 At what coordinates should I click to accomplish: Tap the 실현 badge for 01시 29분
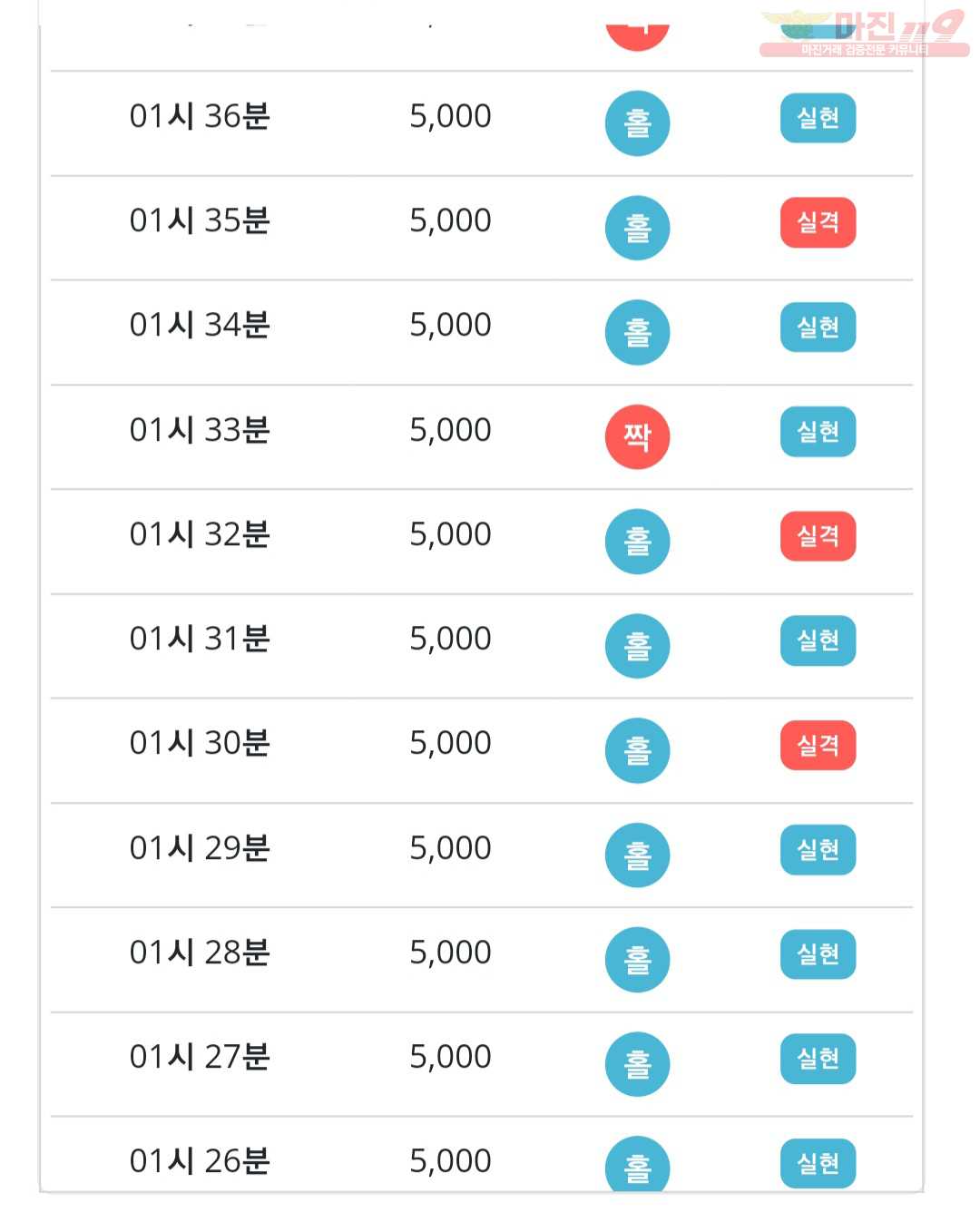[x=818, y=850]
